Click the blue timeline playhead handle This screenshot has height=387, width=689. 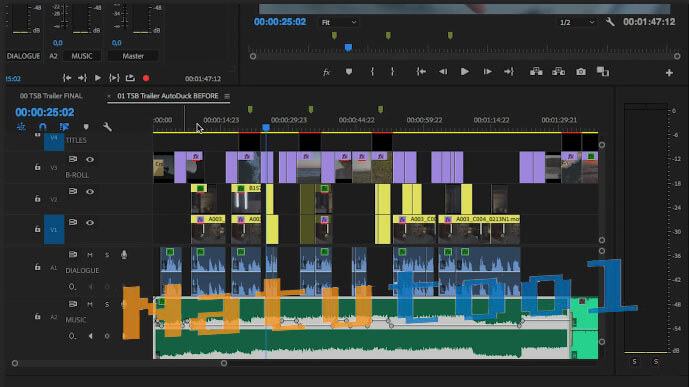pyautogui.click(x=266, y=127)
